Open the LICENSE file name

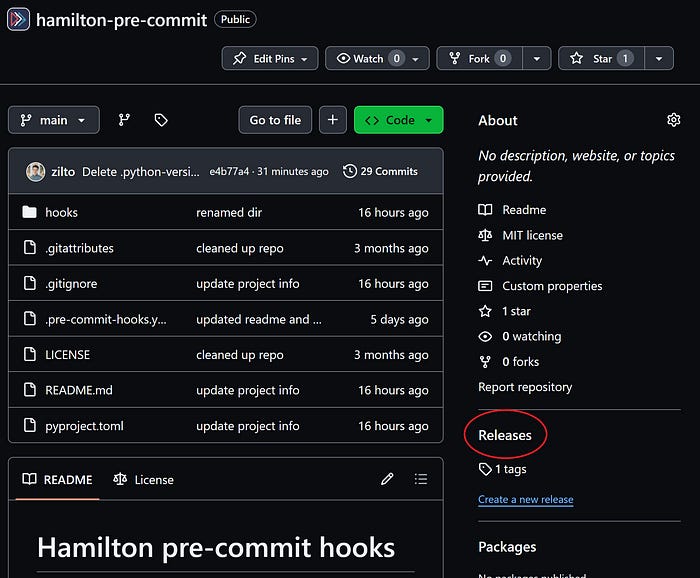click(67, 355)
